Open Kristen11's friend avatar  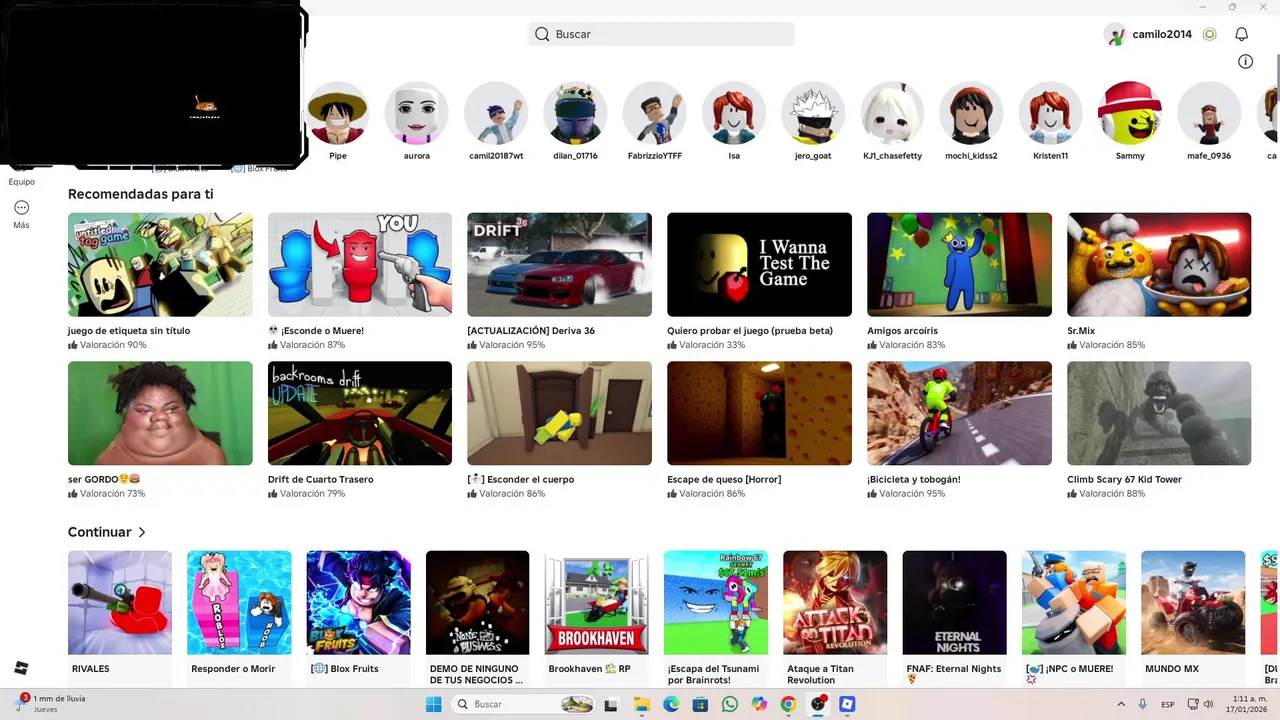pos(1051,113)
